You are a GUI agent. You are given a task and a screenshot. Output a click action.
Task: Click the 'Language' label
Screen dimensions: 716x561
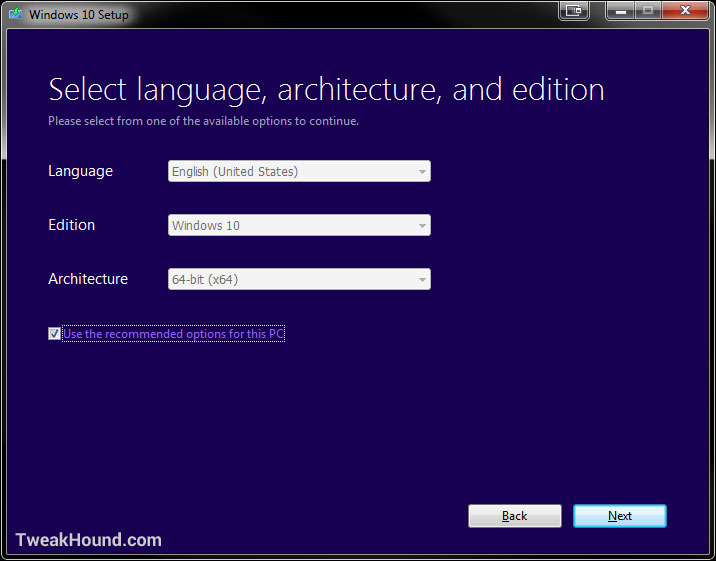click(x=80, y=171)
